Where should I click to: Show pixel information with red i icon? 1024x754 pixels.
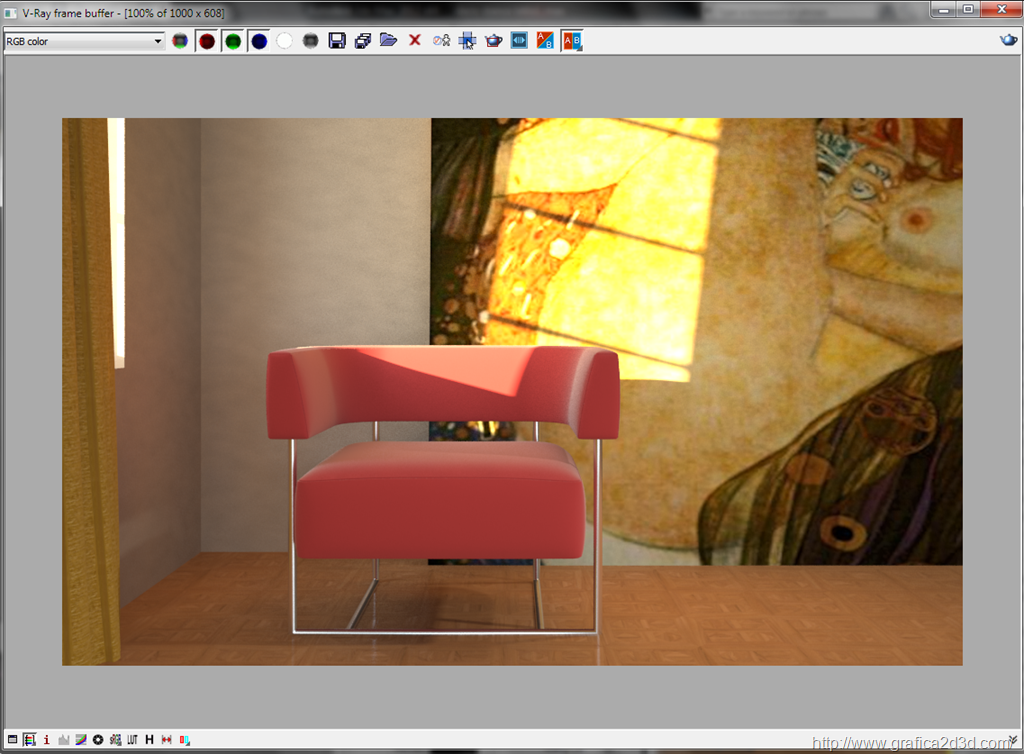(x=46, y=740)
